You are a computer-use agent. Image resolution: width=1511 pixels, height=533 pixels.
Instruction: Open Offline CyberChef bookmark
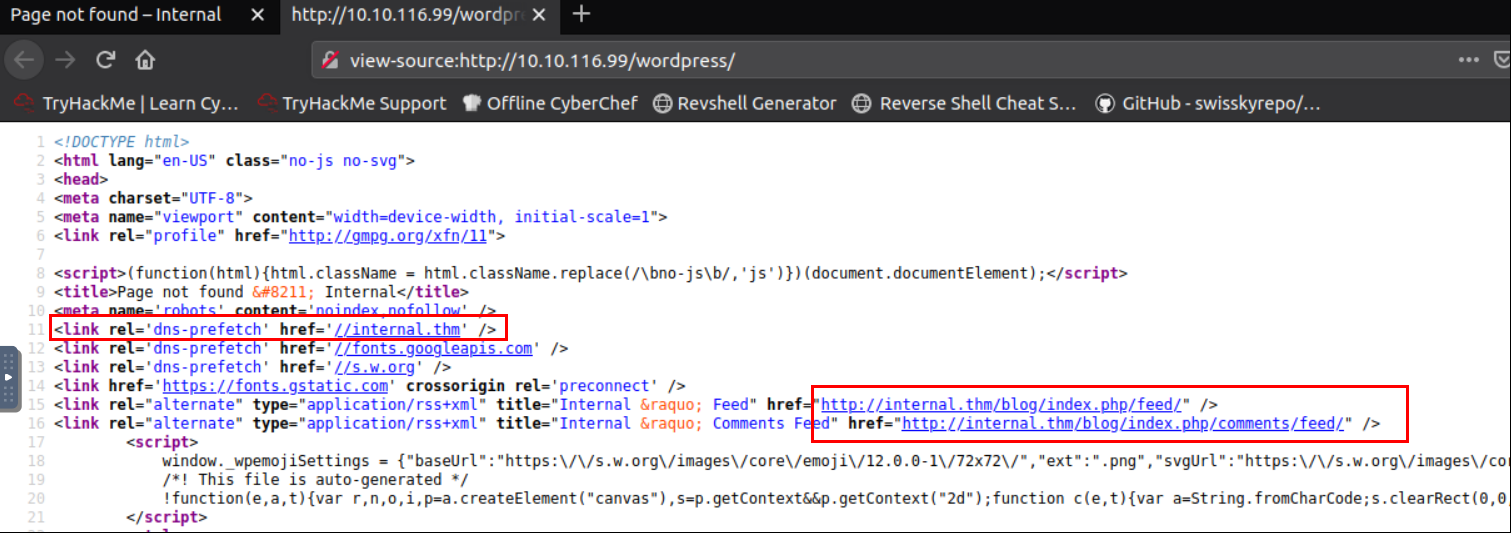click(x=550, y=103)
